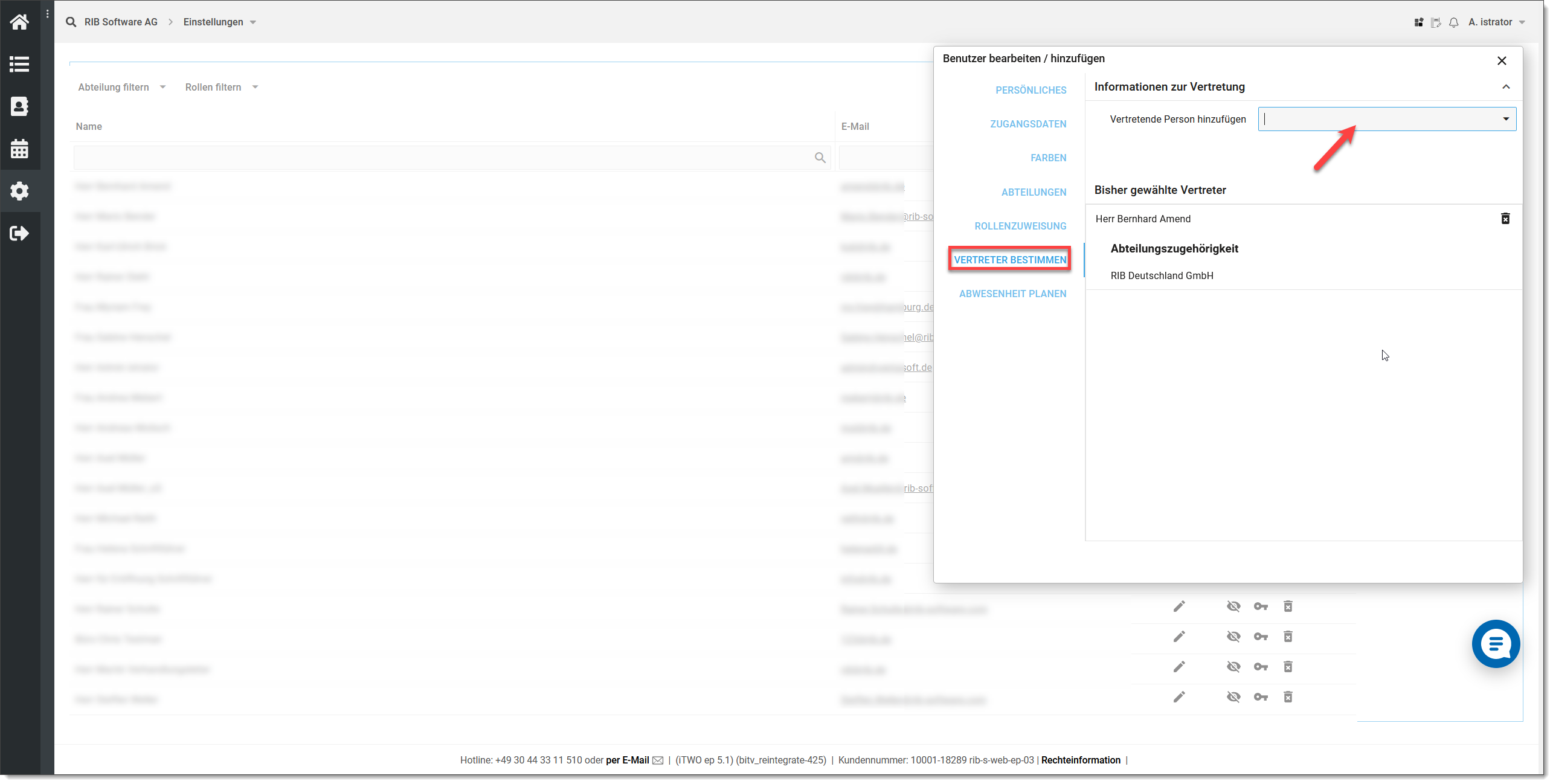Viewport: 1553px width, 784px height.
Task: Switch to the ZUGANGSDATEN tab
Action: [1028, 124]
